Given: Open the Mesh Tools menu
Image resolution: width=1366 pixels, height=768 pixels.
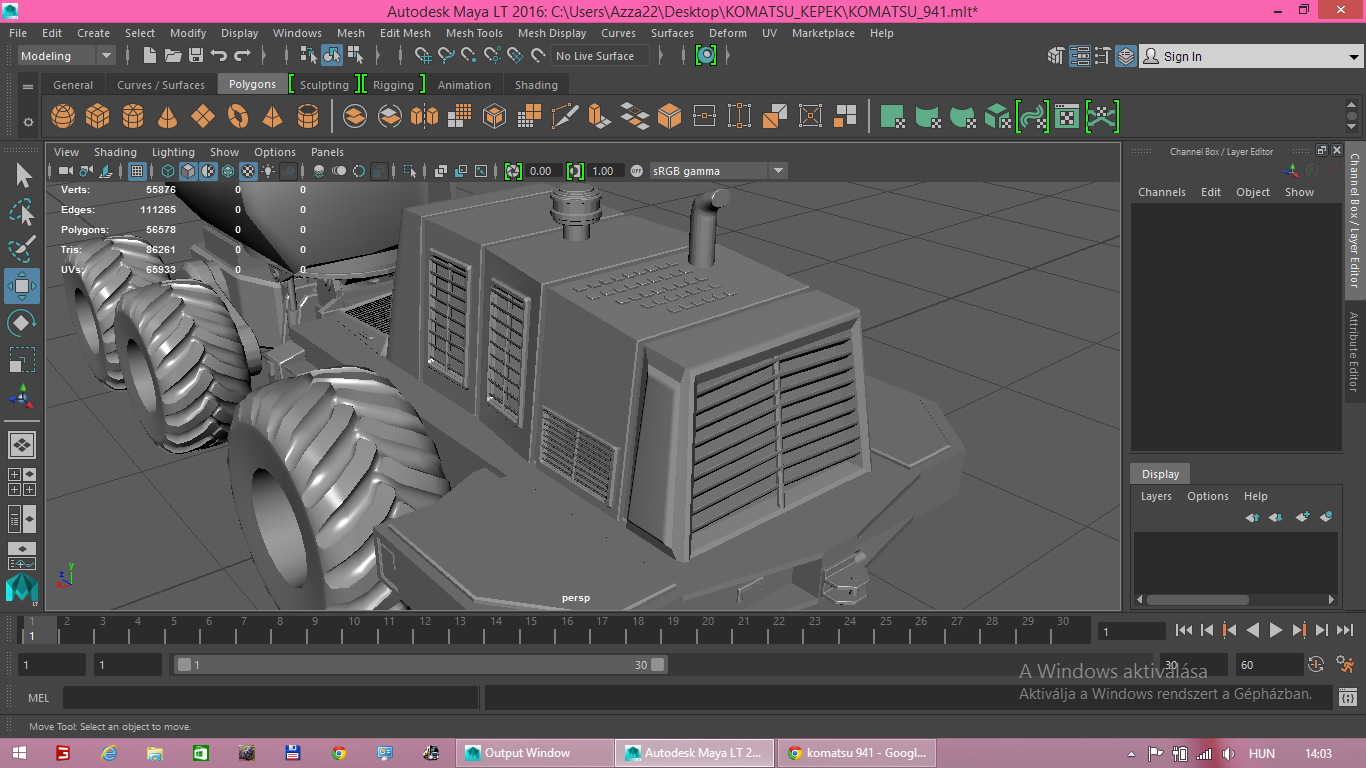Looking at the screenshot, I should pos(474,33).
